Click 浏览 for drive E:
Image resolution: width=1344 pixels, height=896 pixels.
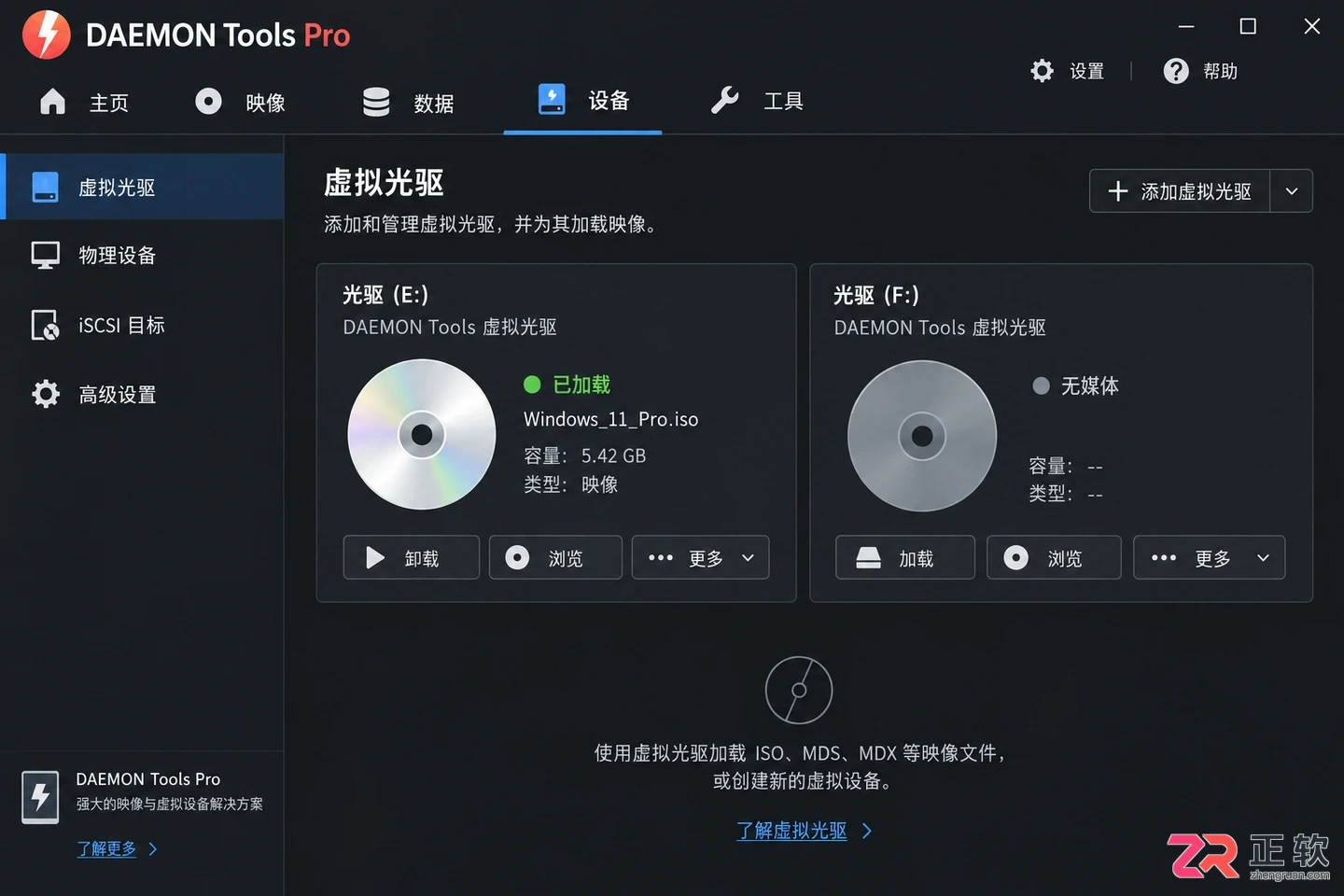click(x=555, y=558)
